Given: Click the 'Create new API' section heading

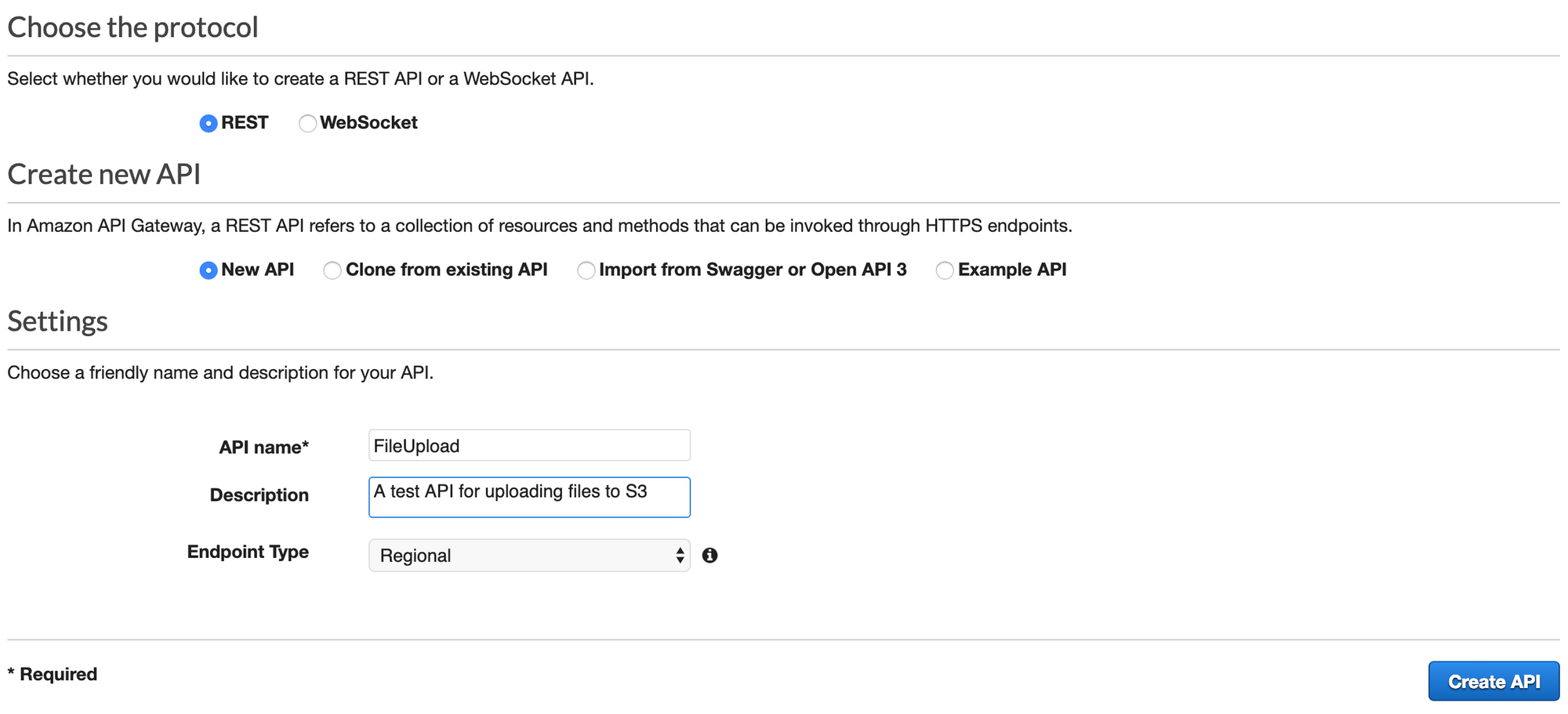Looking at the screenshot, I should click(x=104, y=174).
